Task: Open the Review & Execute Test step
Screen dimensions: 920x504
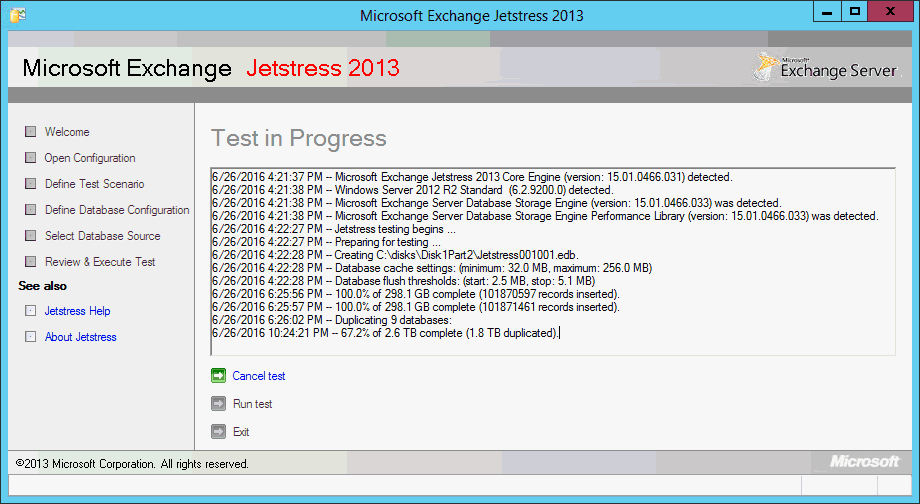Action: [x=100, y=262]
